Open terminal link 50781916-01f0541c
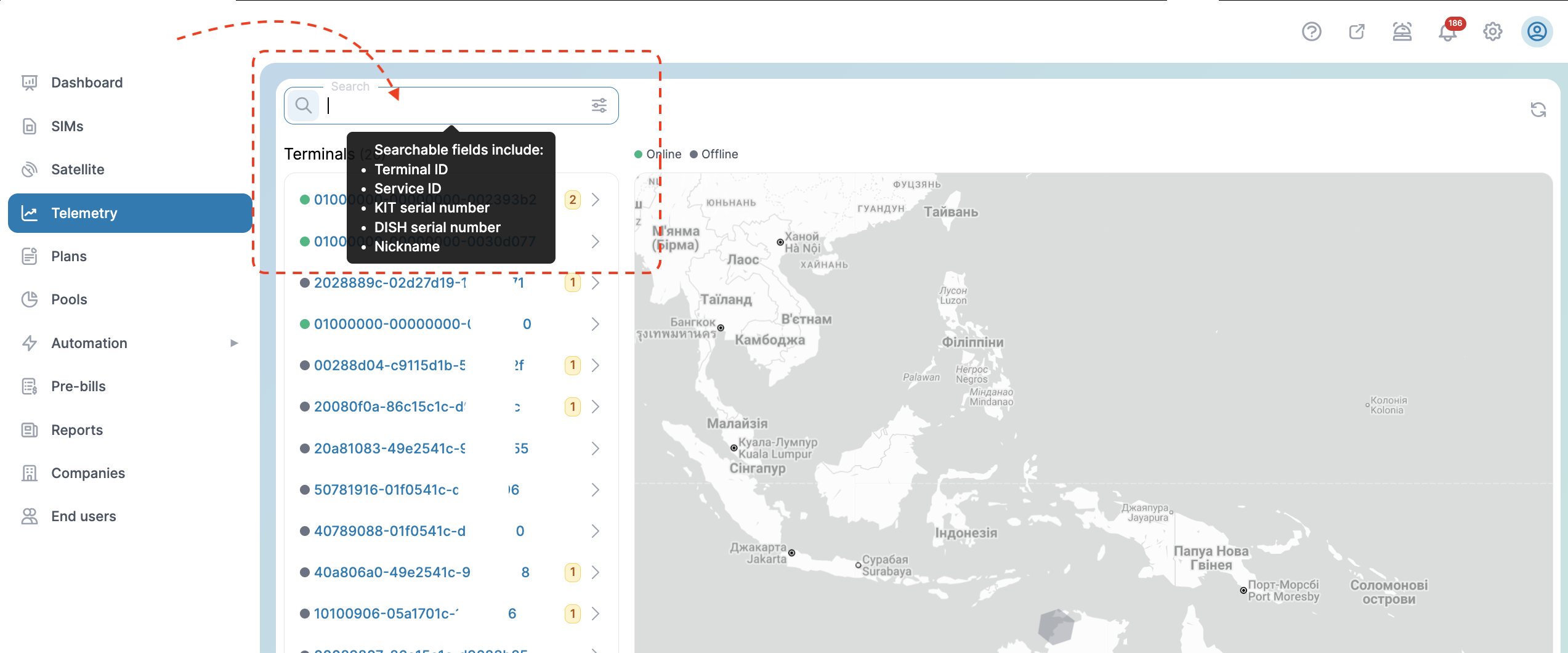The image size is (1568, 653). click(386, 490)
